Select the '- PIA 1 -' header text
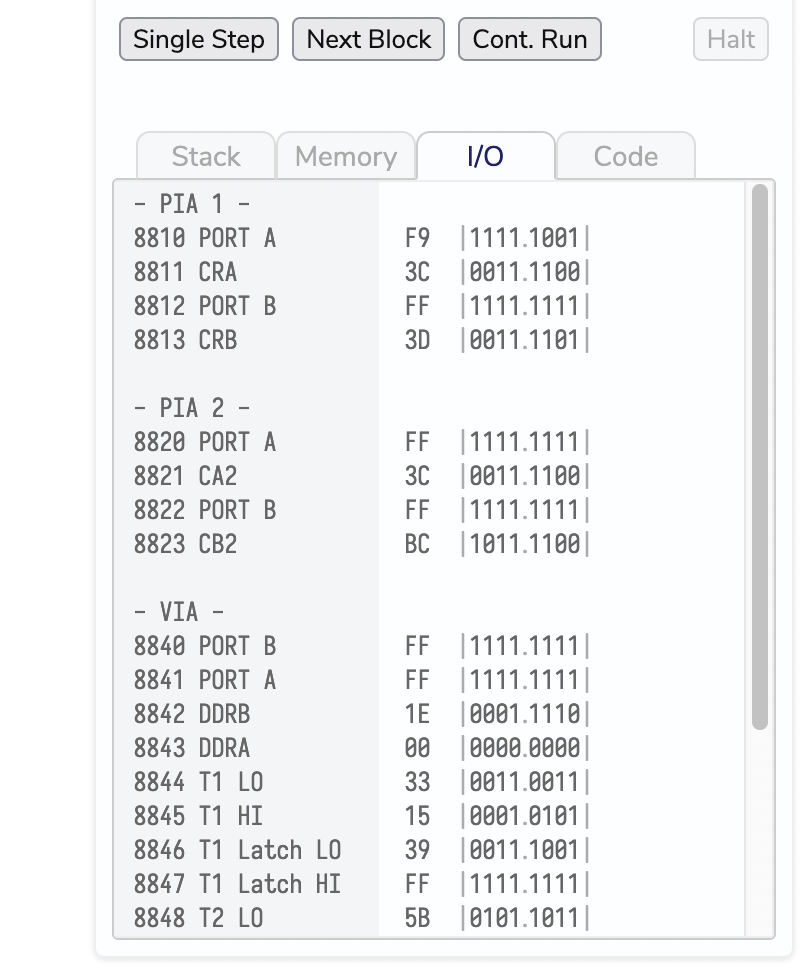This screenshot has width=806, height=978. pos(192,204)
